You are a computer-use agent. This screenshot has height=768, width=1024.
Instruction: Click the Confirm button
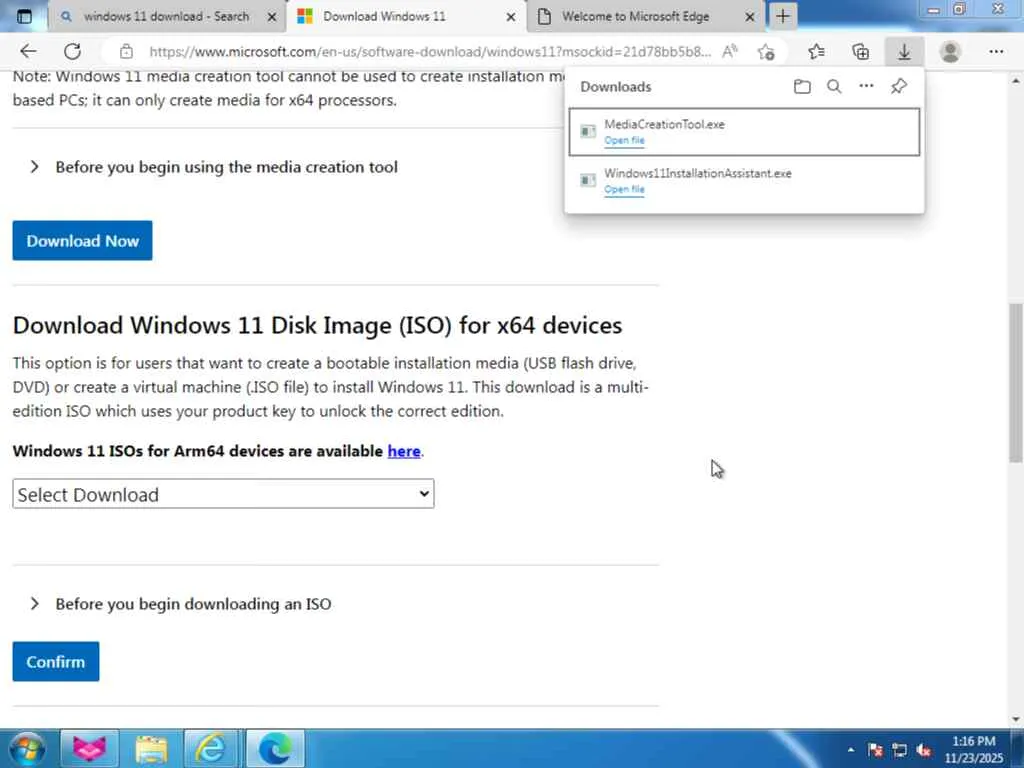[x=56, y=662]
